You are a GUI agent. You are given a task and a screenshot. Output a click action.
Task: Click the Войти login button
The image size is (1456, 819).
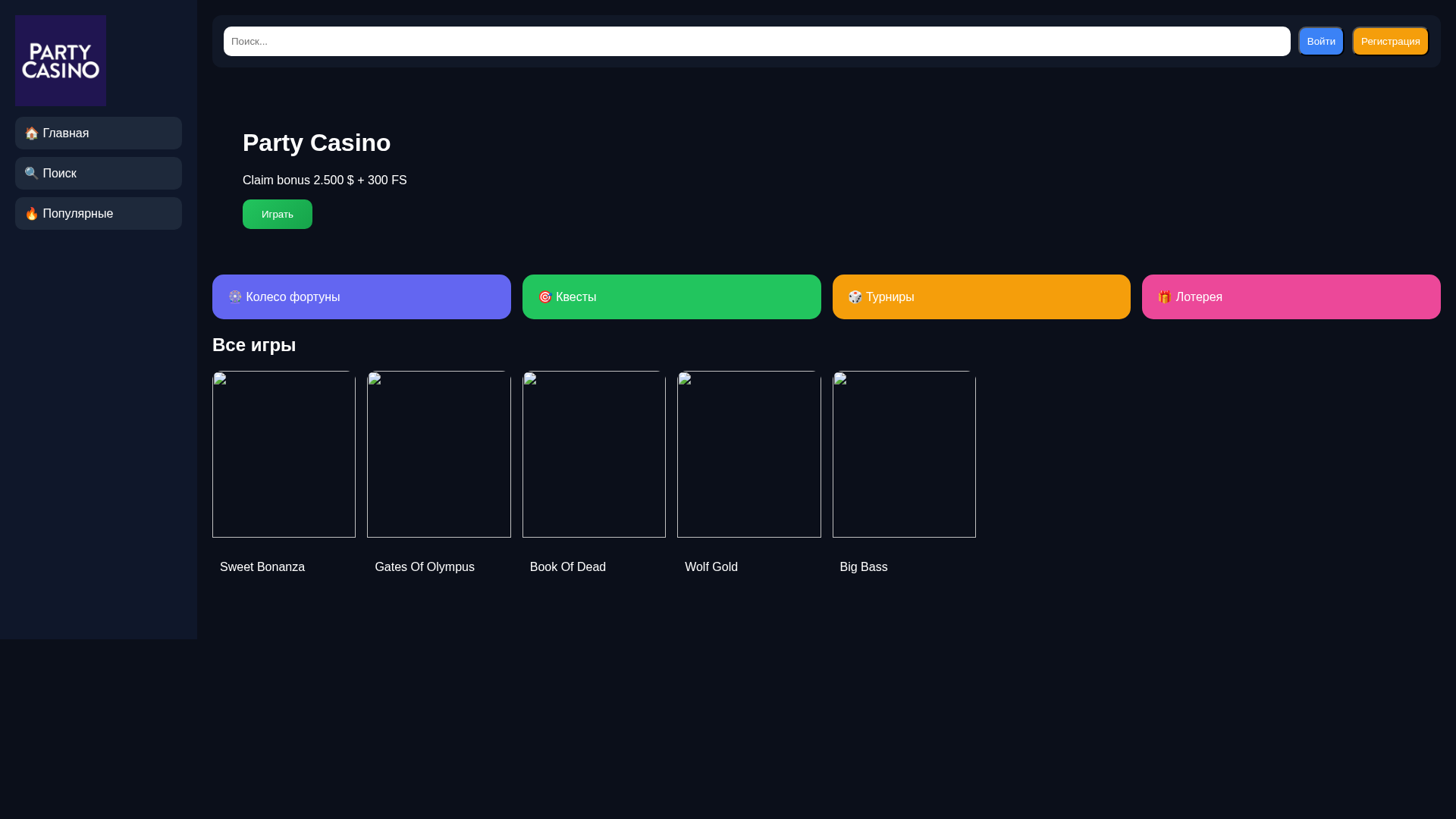click(1321, 41)
